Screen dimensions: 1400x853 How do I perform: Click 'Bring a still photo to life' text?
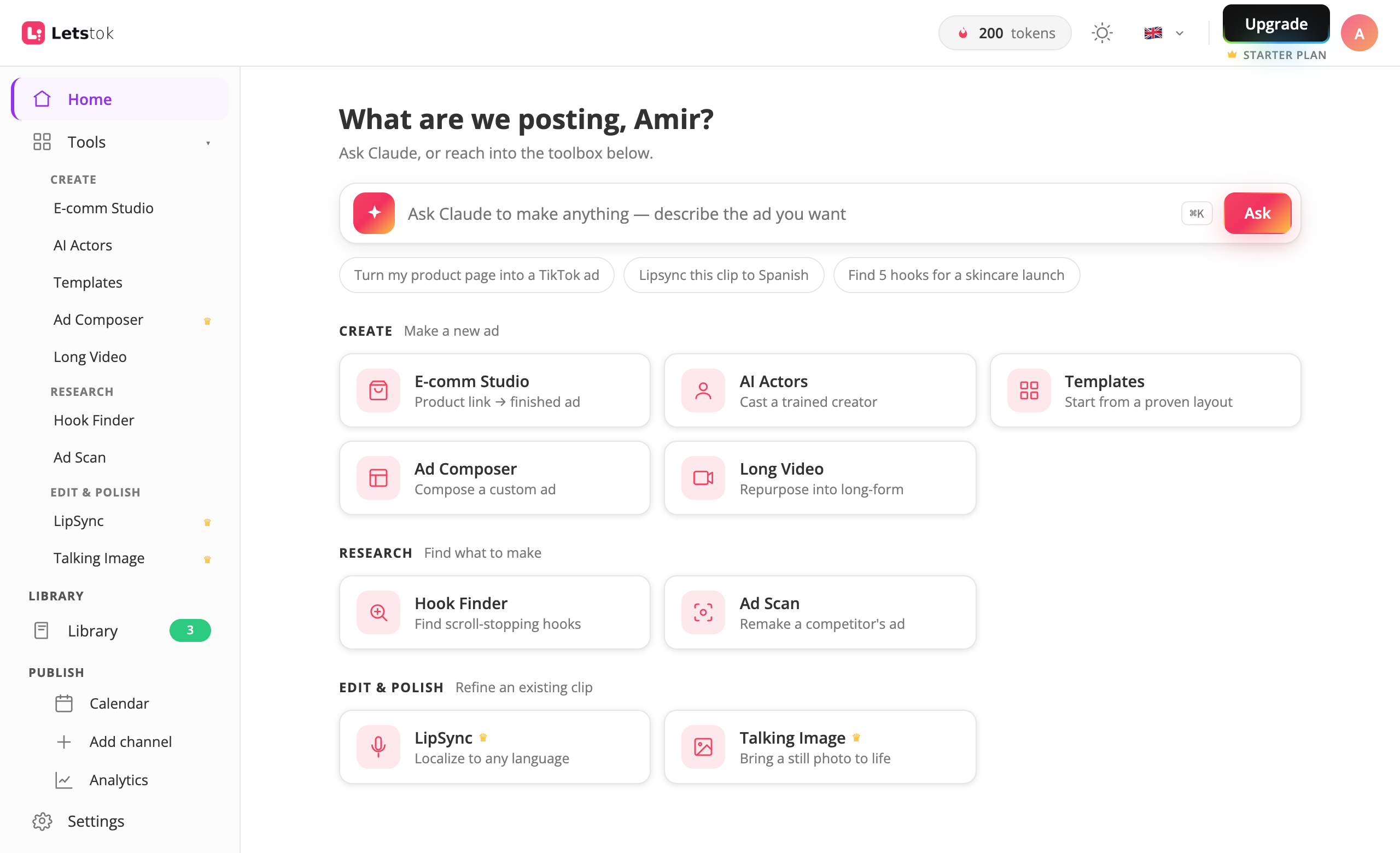(x=815, y=758)
